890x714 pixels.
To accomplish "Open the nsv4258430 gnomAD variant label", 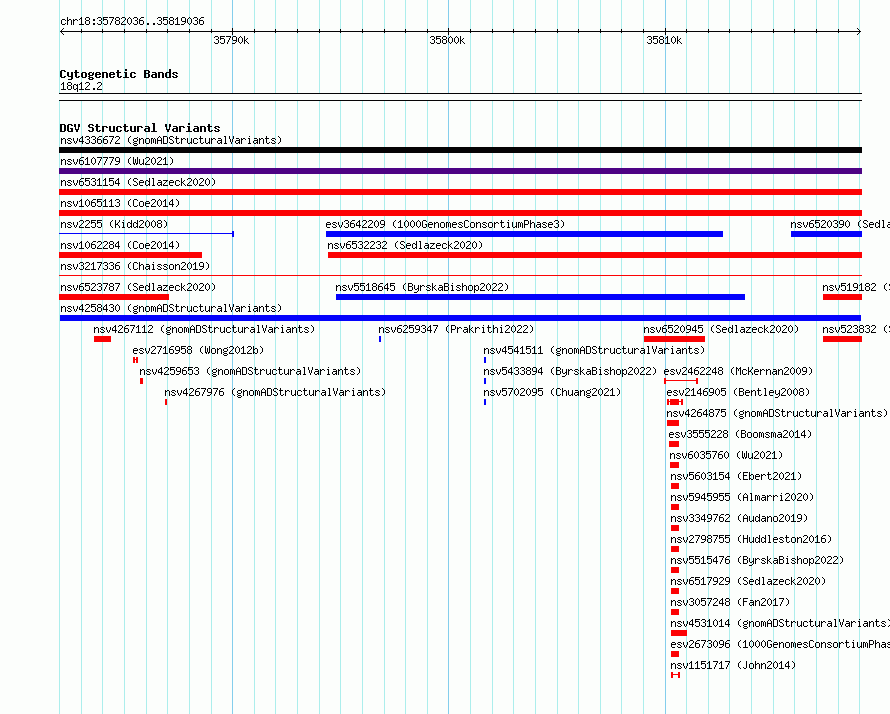I will (171, 308).
